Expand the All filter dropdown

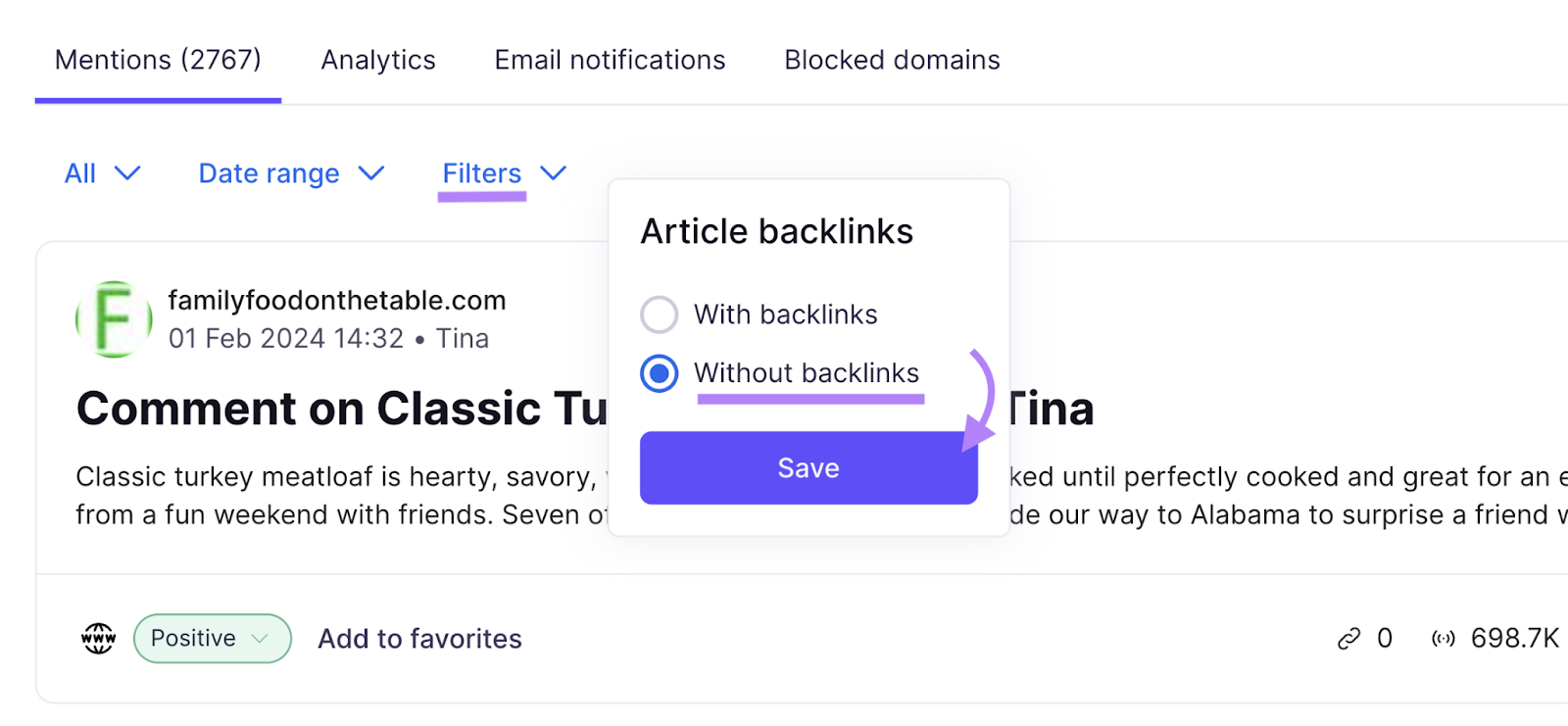point(102,173)
